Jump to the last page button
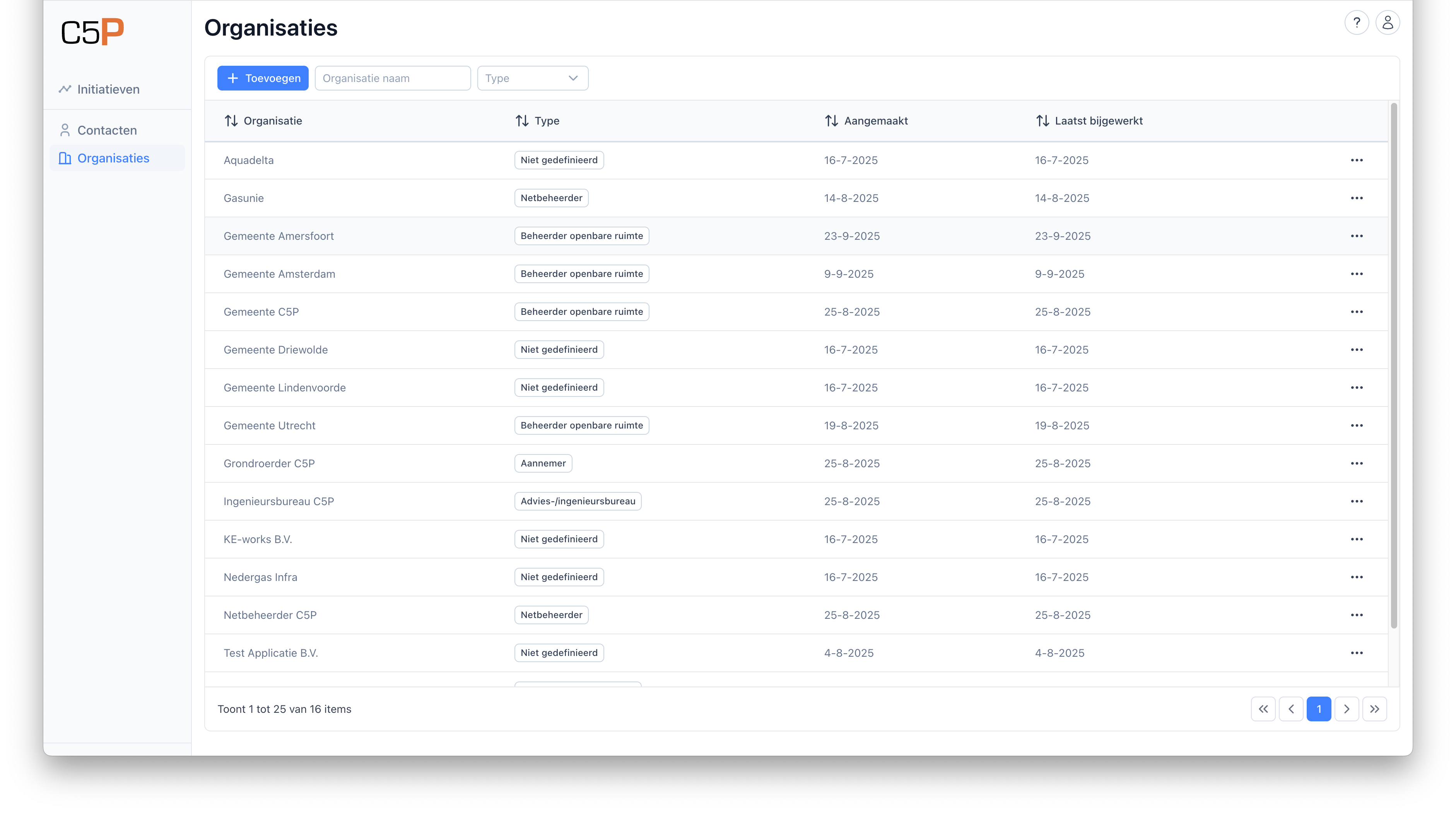The height and width of the screenshot is (813, 1456). coord(1374,709)
